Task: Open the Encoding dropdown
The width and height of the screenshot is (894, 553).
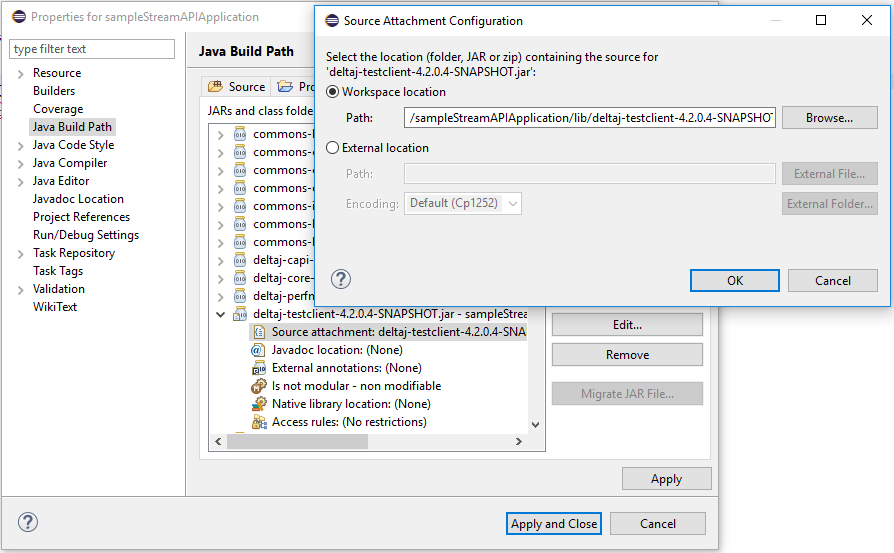Action: click(513, 204)
